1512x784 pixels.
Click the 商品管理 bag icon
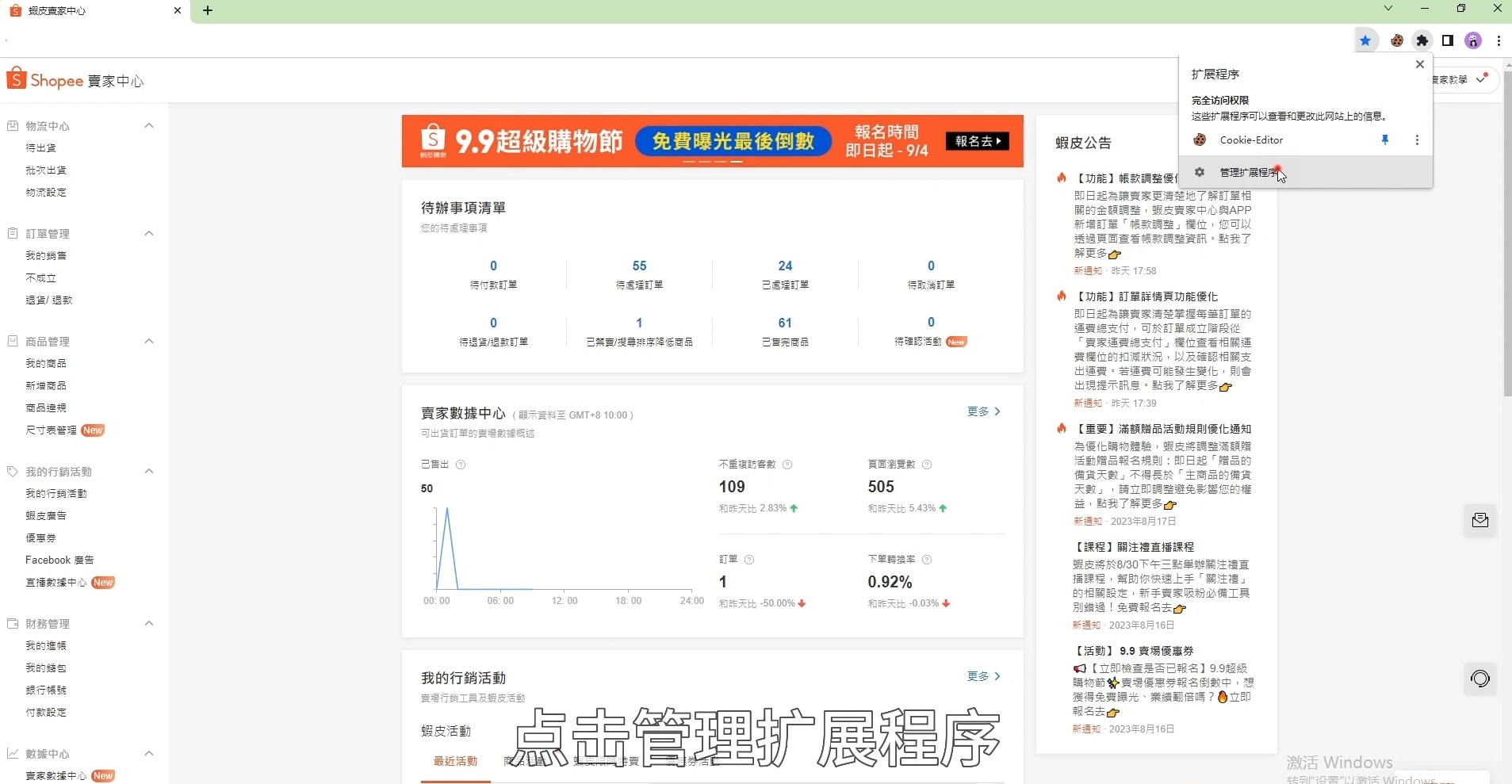pos(13,341)
